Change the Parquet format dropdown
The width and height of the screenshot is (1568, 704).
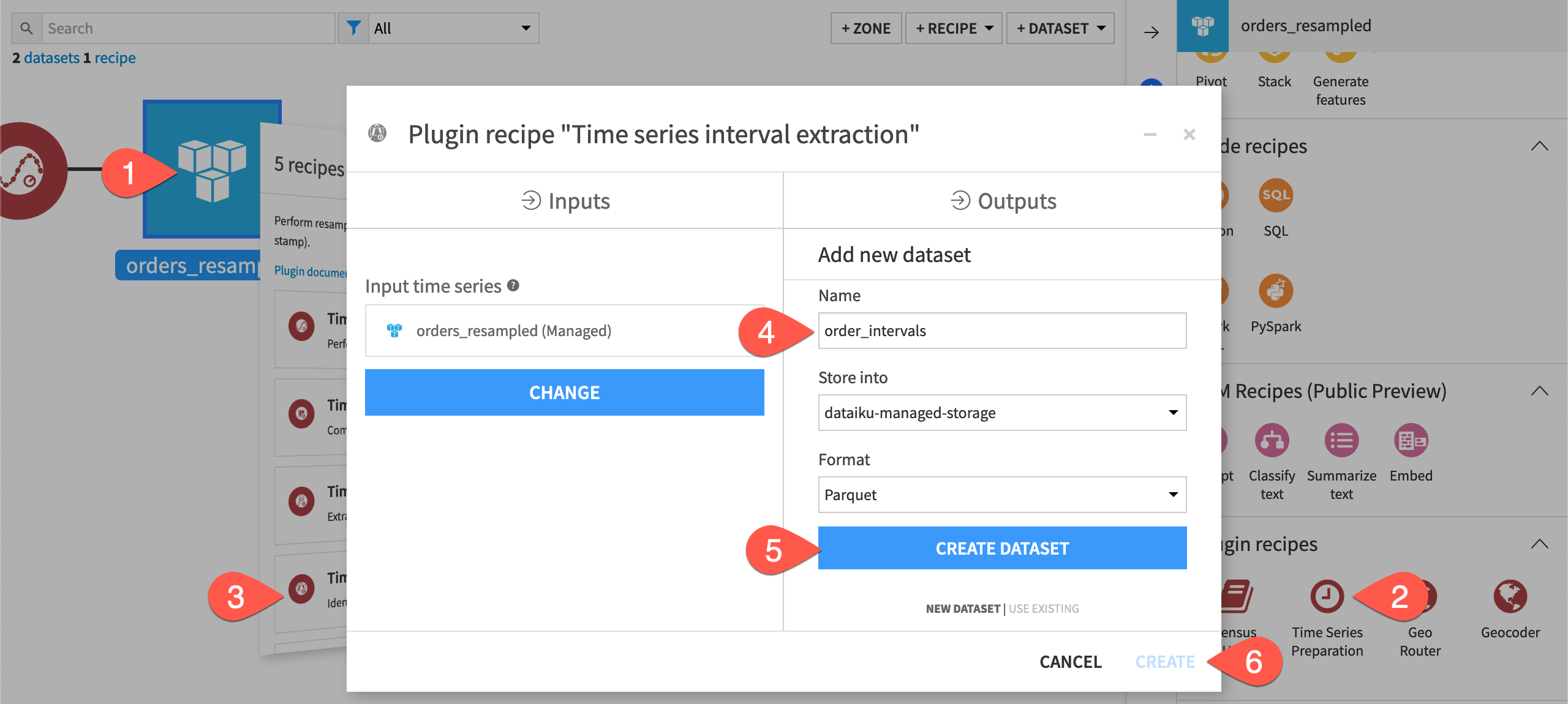[1002, 495]
